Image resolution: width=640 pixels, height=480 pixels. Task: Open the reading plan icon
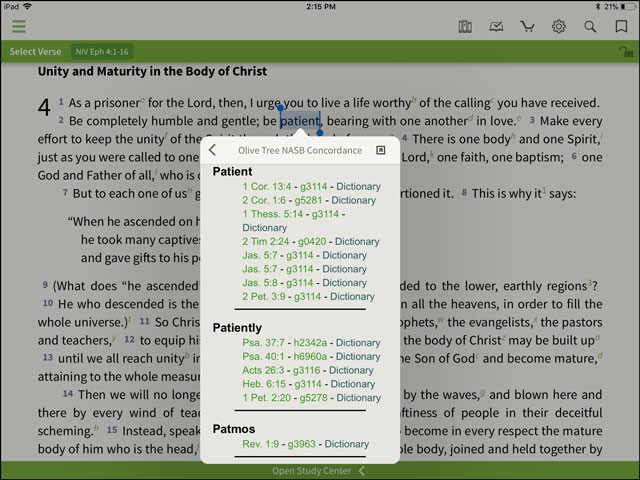[x=496, y=27]
